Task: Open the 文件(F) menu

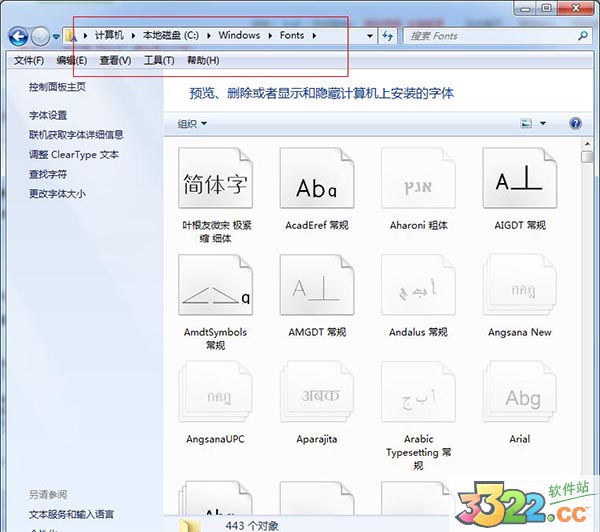Action: coord(29,60)
